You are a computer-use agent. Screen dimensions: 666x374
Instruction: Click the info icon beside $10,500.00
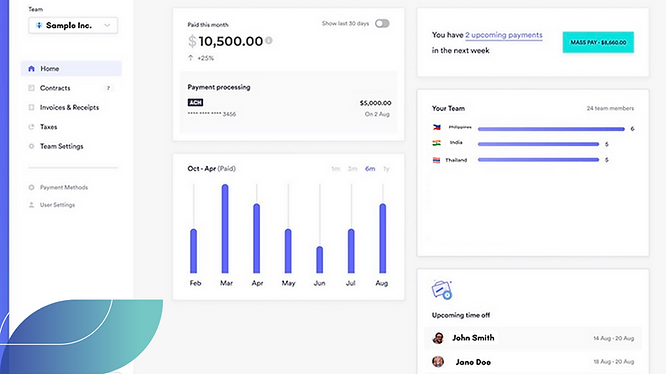[x=268, y=41]
